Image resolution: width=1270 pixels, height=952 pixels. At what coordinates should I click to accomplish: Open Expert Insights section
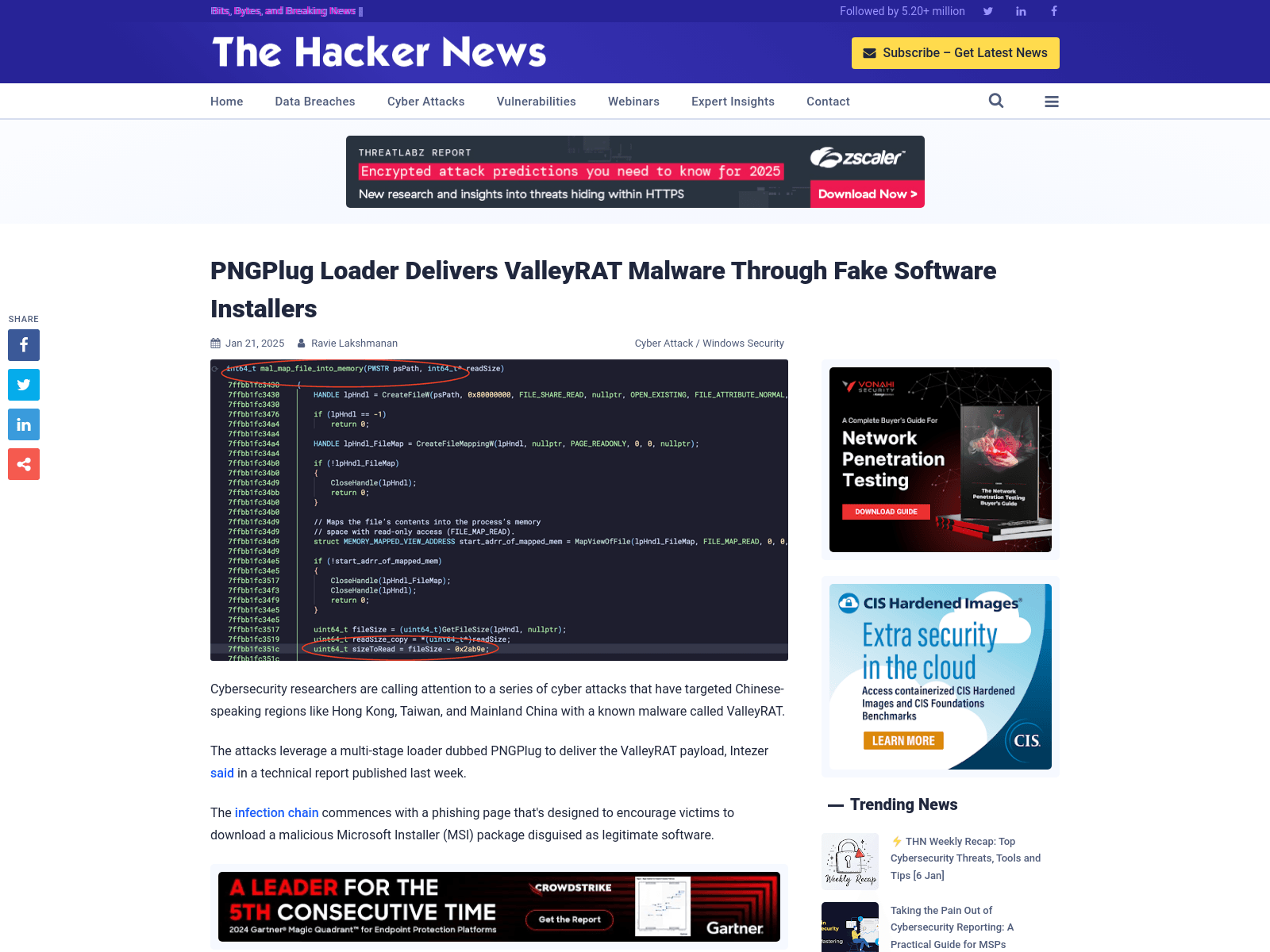pos(733,102)
